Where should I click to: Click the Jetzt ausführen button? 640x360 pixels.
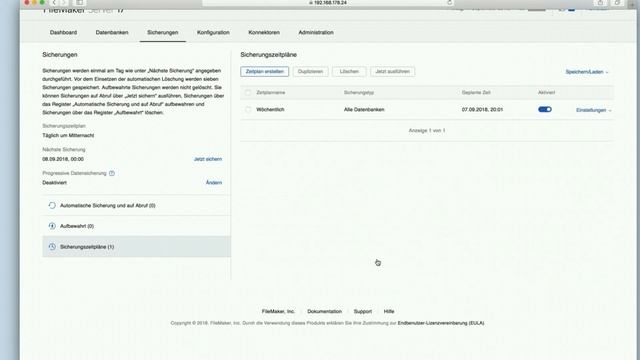click(x=392, y=71)
